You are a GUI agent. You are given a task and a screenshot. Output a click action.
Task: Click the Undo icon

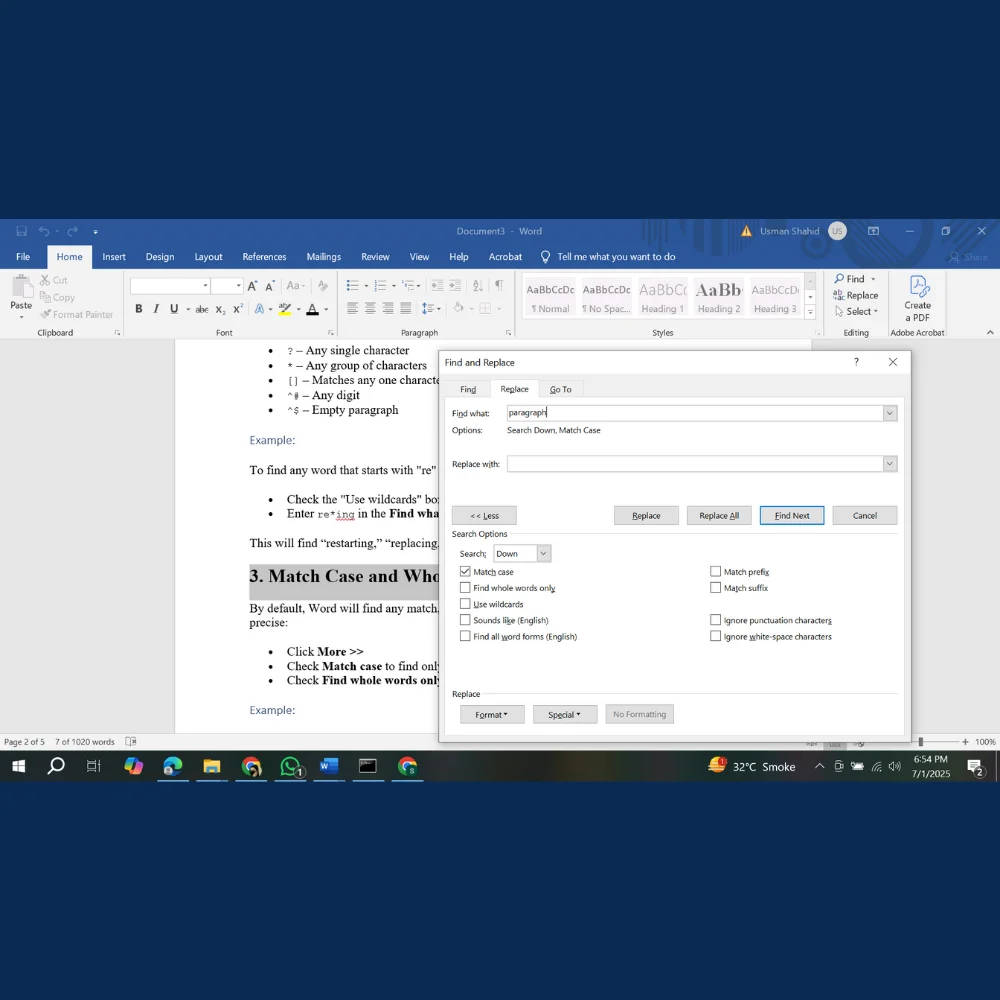point(43,231)
